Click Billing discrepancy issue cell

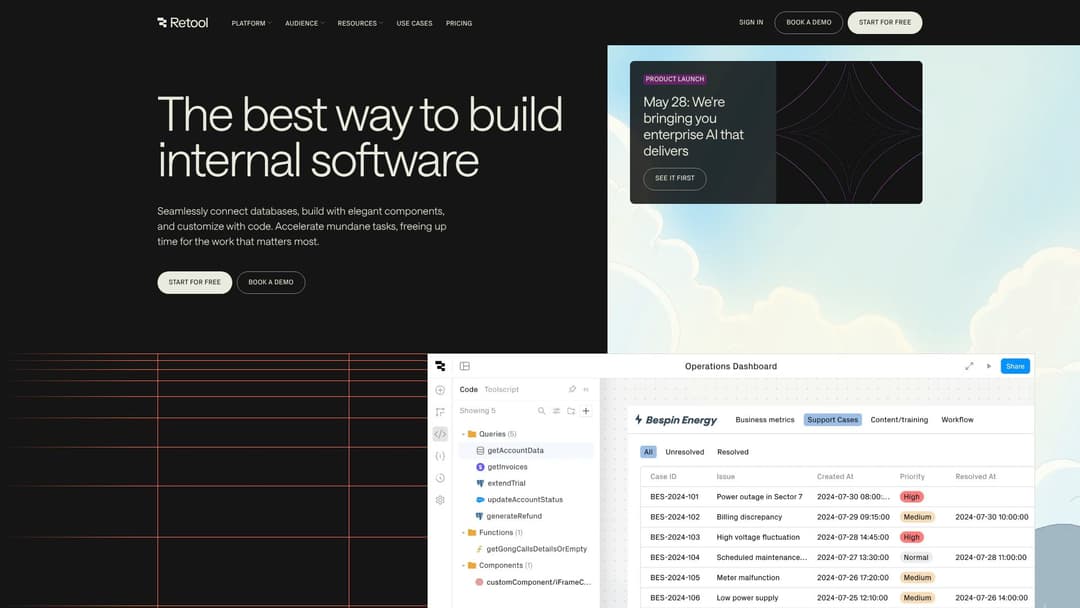point(749,517)
